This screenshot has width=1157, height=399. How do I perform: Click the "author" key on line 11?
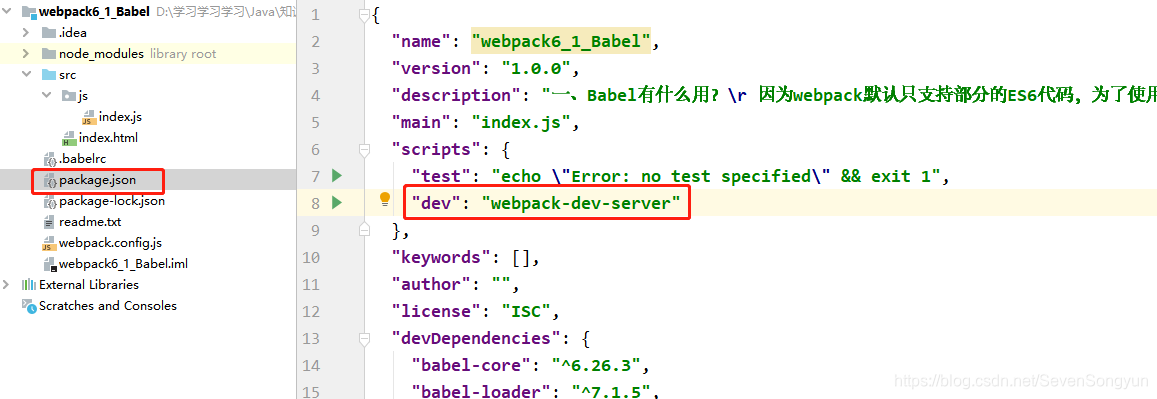click(432, 285)
